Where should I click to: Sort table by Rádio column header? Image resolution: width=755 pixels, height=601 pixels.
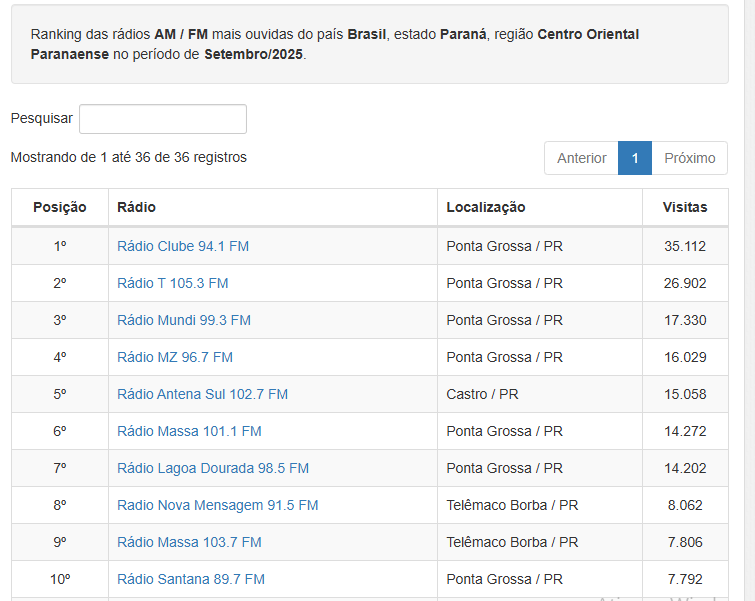[137, 207]
